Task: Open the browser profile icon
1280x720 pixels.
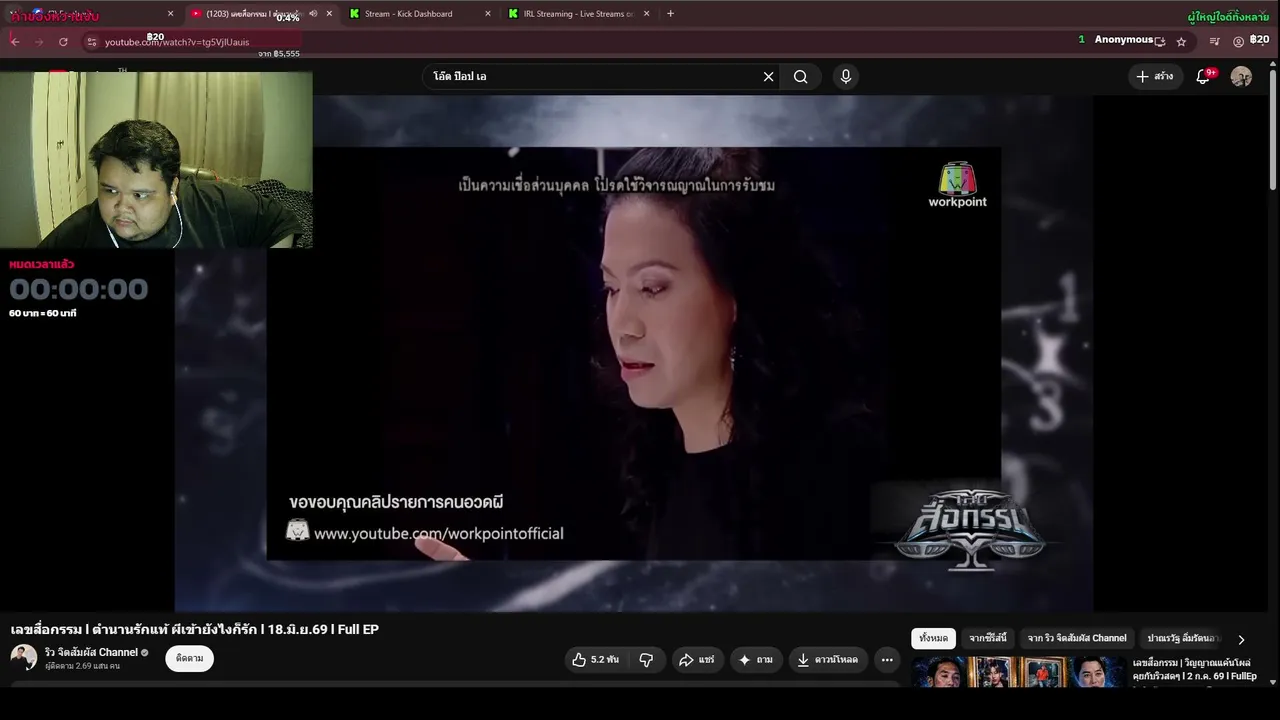Action: click(1239, 42)
